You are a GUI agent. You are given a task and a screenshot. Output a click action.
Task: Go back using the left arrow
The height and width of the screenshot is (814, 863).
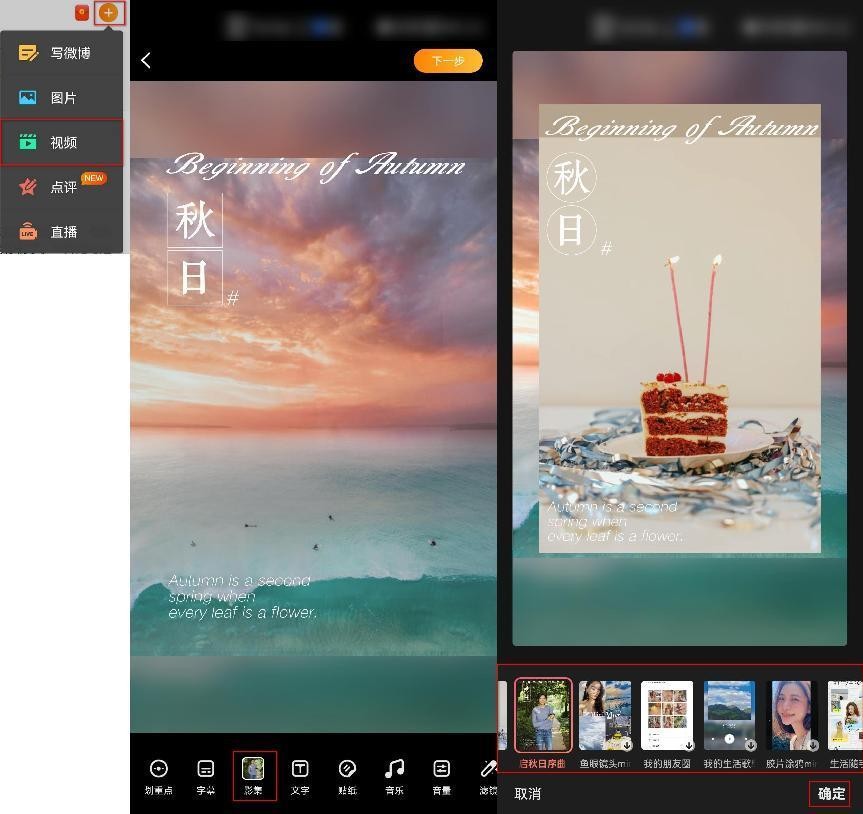click(x=146, y=61)
